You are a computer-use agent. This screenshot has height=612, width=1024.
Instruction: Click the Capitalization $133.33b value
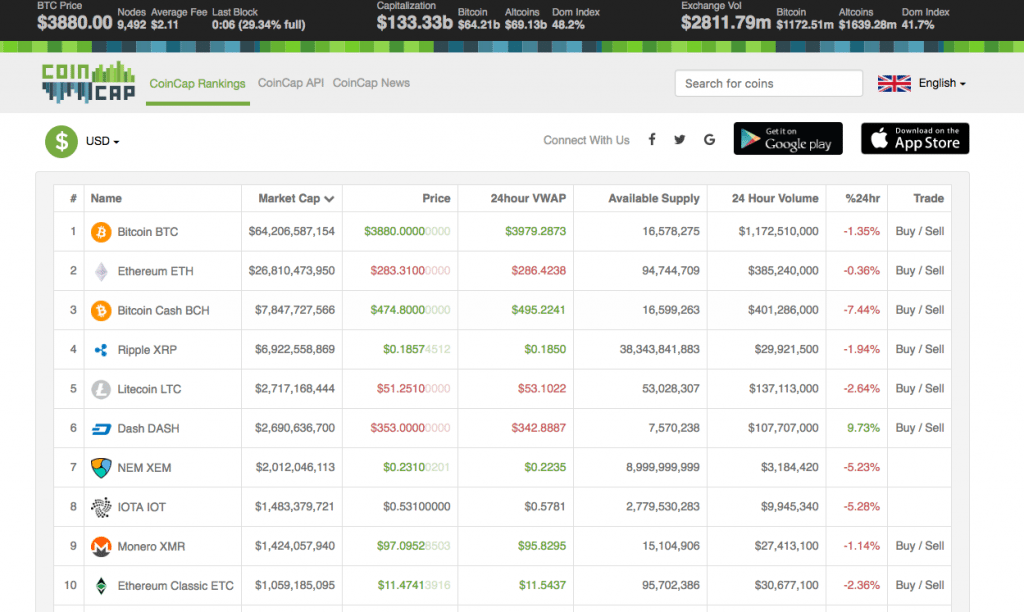tap(414, 23)
